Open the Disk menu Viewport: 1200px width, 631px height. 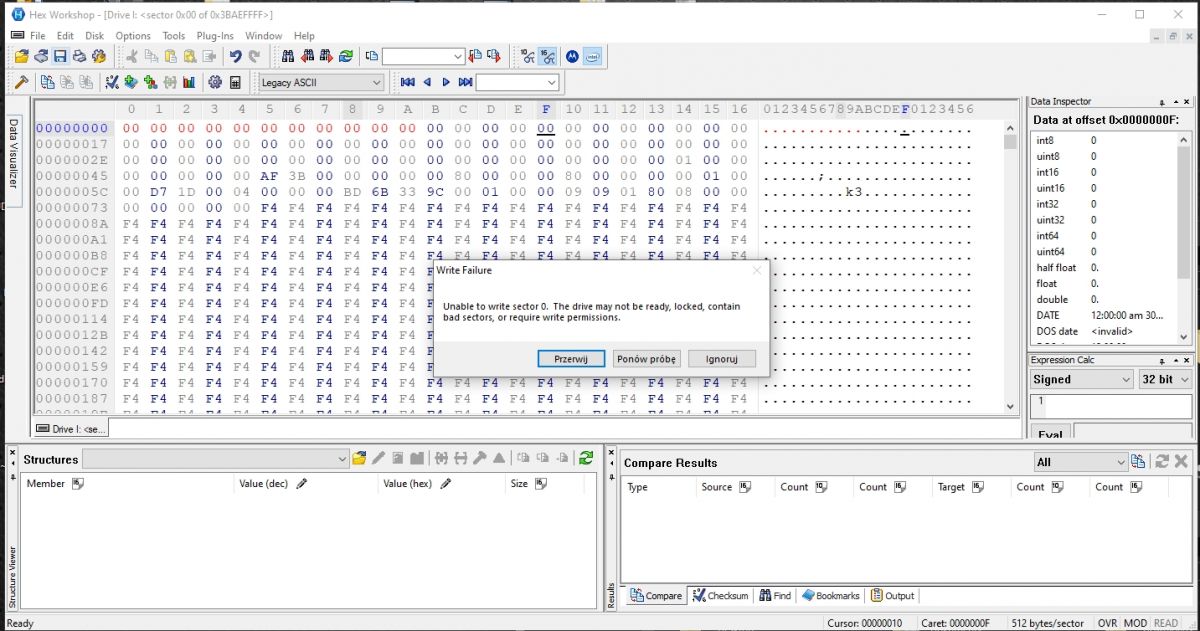pos(94,36)
